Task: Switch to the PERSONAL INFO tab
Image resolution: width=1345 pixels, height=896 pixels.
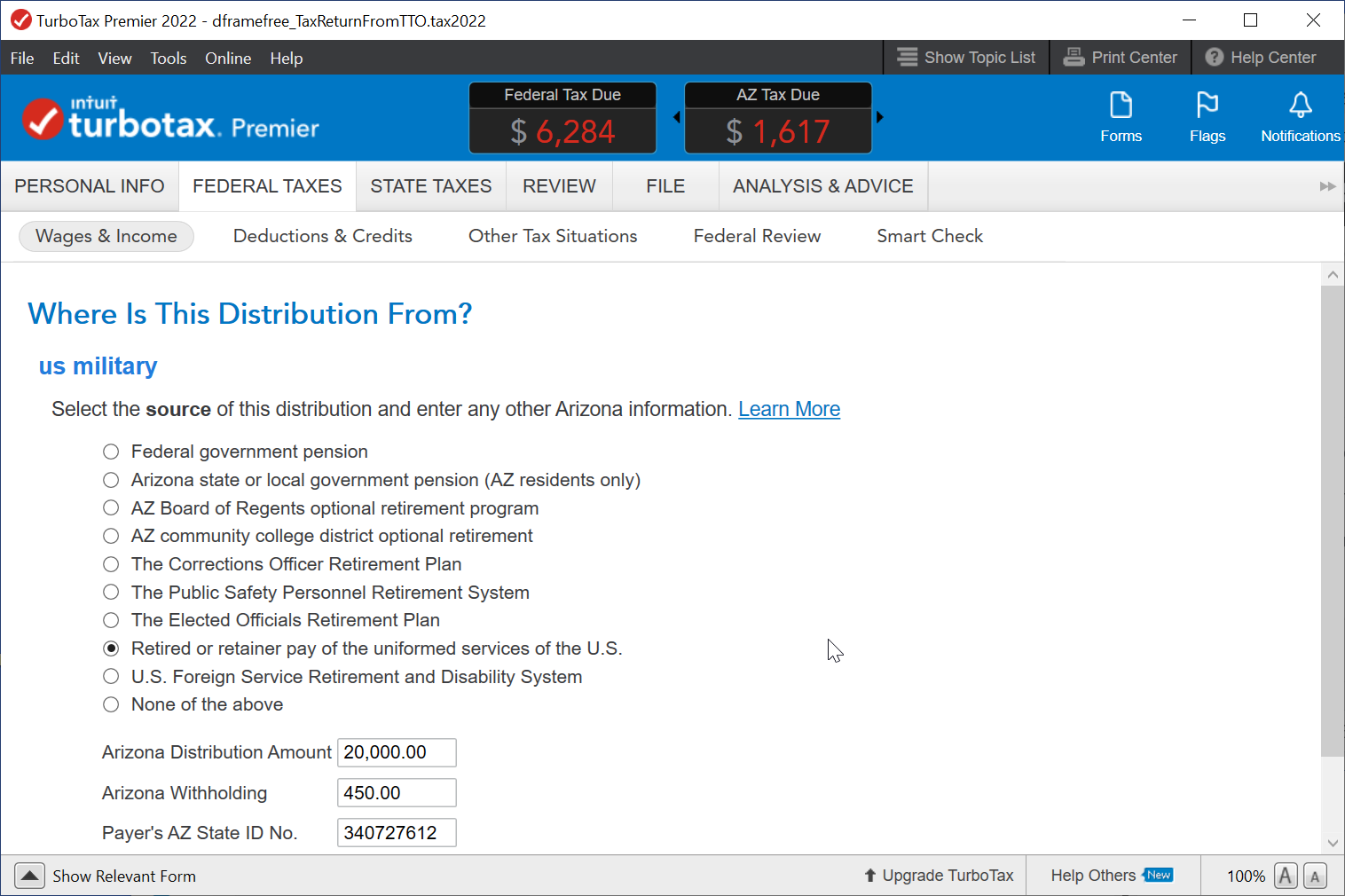Action: tap(90, 186)
